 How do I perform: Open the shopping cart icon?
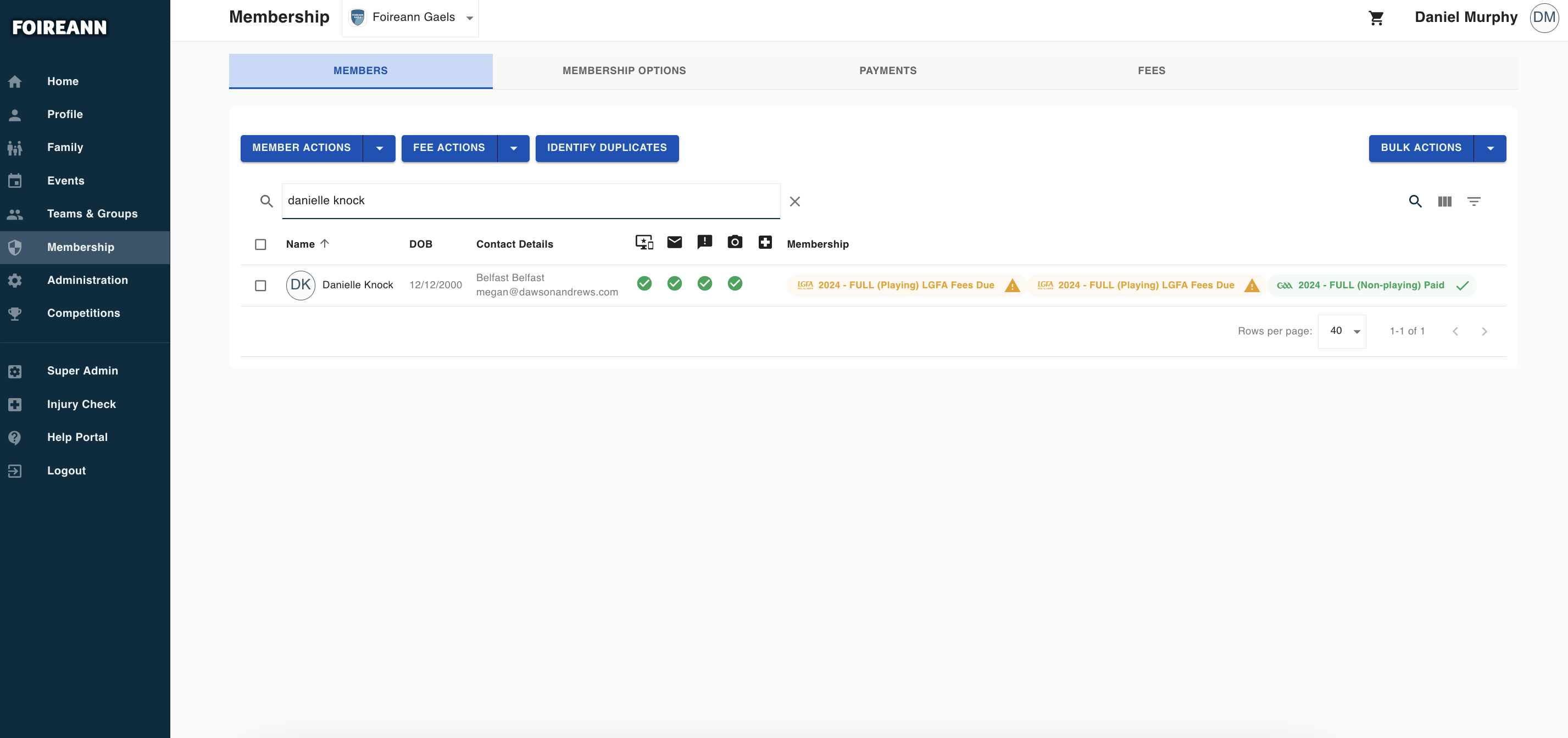click(1376, 18)
